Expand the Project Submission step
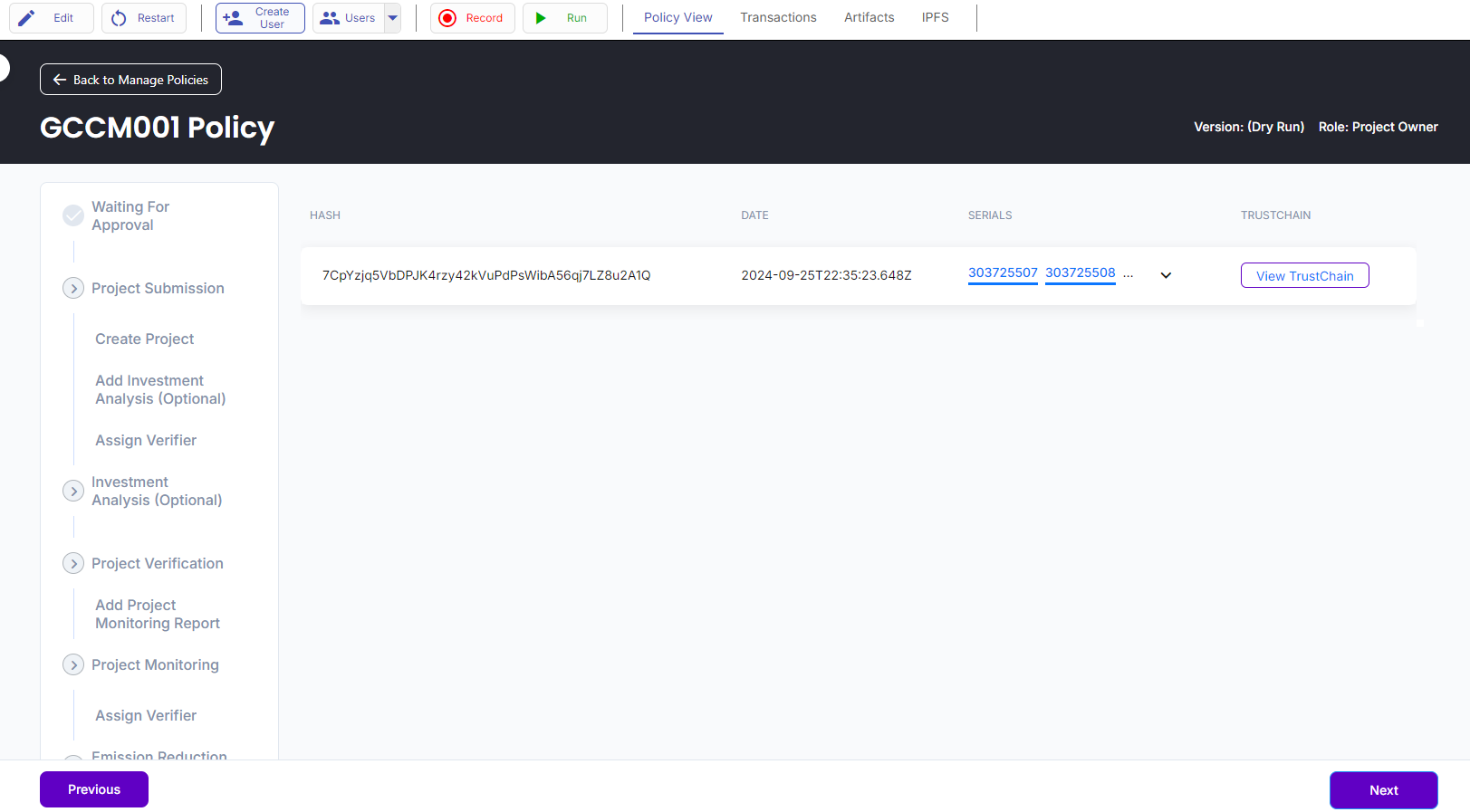The height and width of the screenshot is (812, 1470). (73, 288)
